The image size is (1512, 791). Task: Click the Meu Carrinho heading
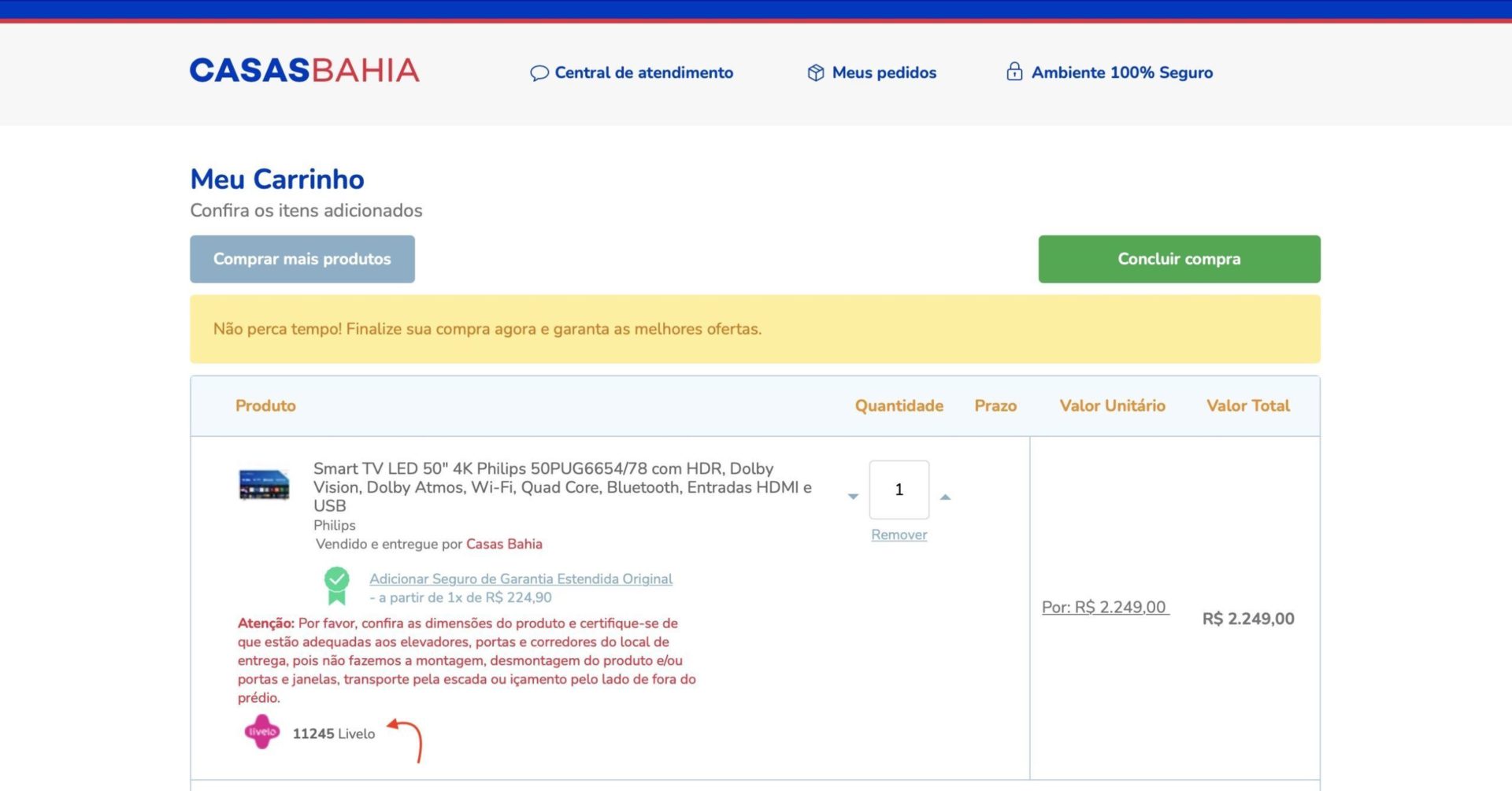click(x=277, y=179)
